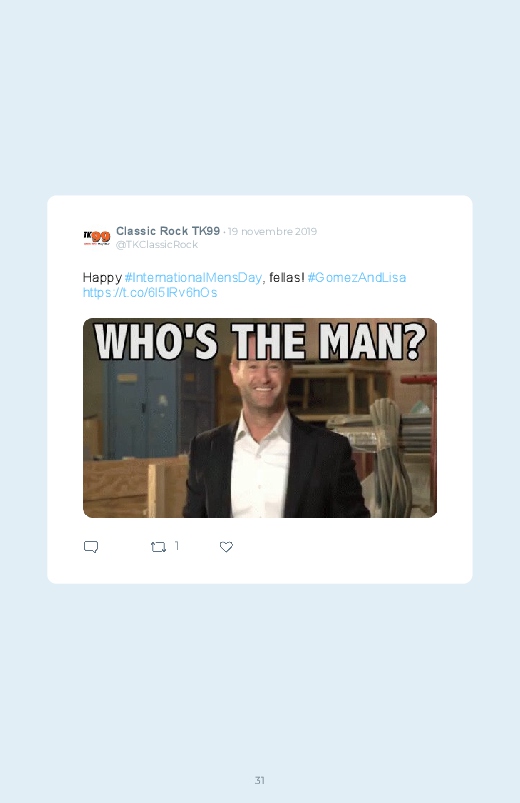Follow the https://t.co/6I5IRv6hOs link

pyautogui.click(x=150, y=292)
